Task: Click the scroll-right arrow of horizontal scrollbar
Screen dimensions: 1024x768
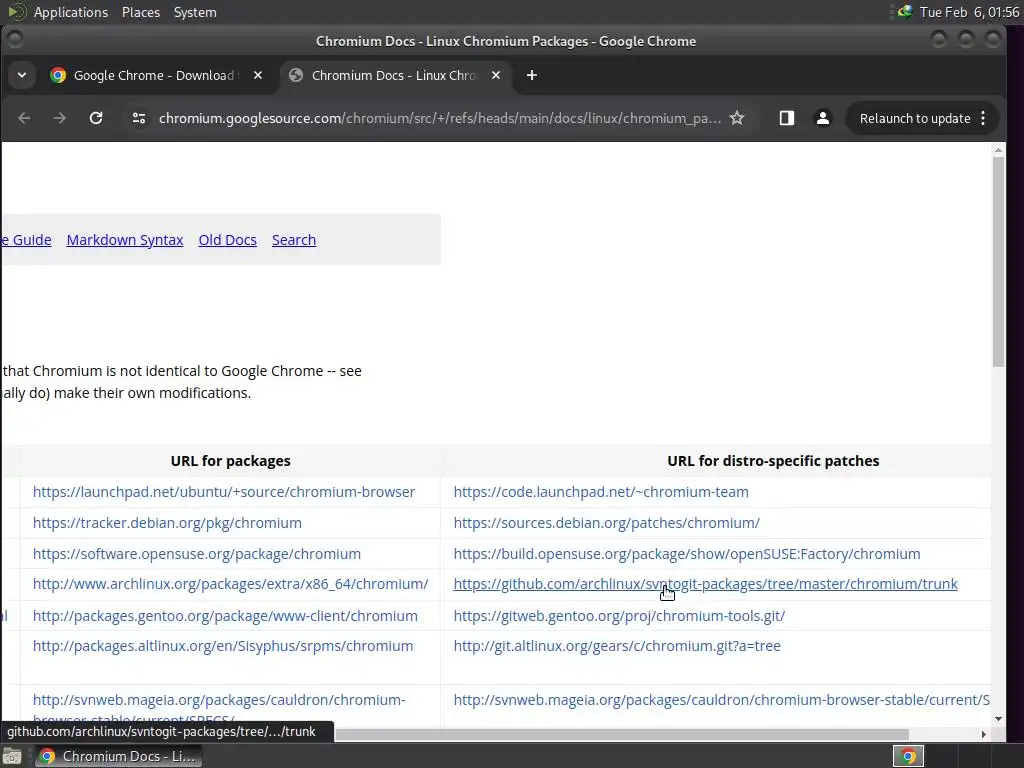Action: (984, 734)
